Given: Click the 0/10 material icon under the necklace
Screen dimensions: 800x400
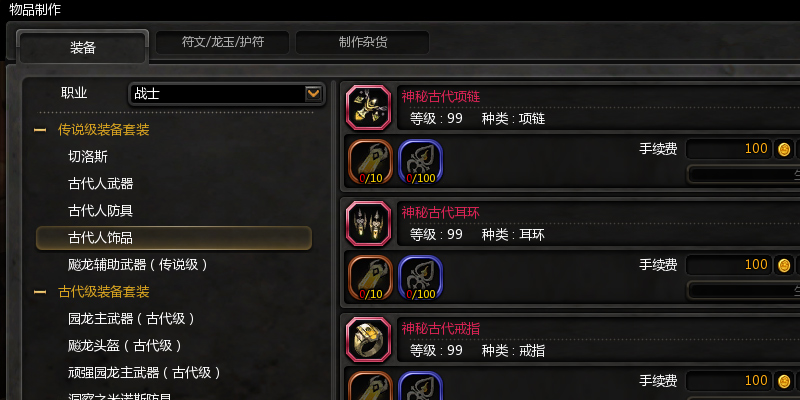Looking at the screenshot, I should click(x=370, y=162).
